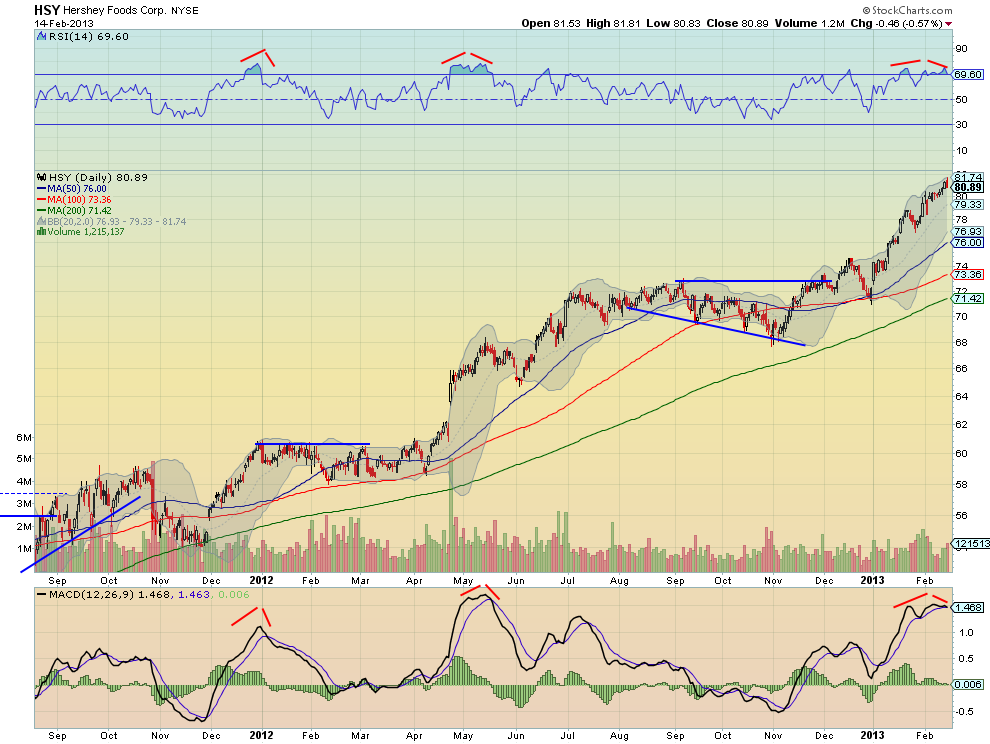Screen dimensions: 990x744
Task: Click the 1M volume axis label
Action: coord(24,548)
